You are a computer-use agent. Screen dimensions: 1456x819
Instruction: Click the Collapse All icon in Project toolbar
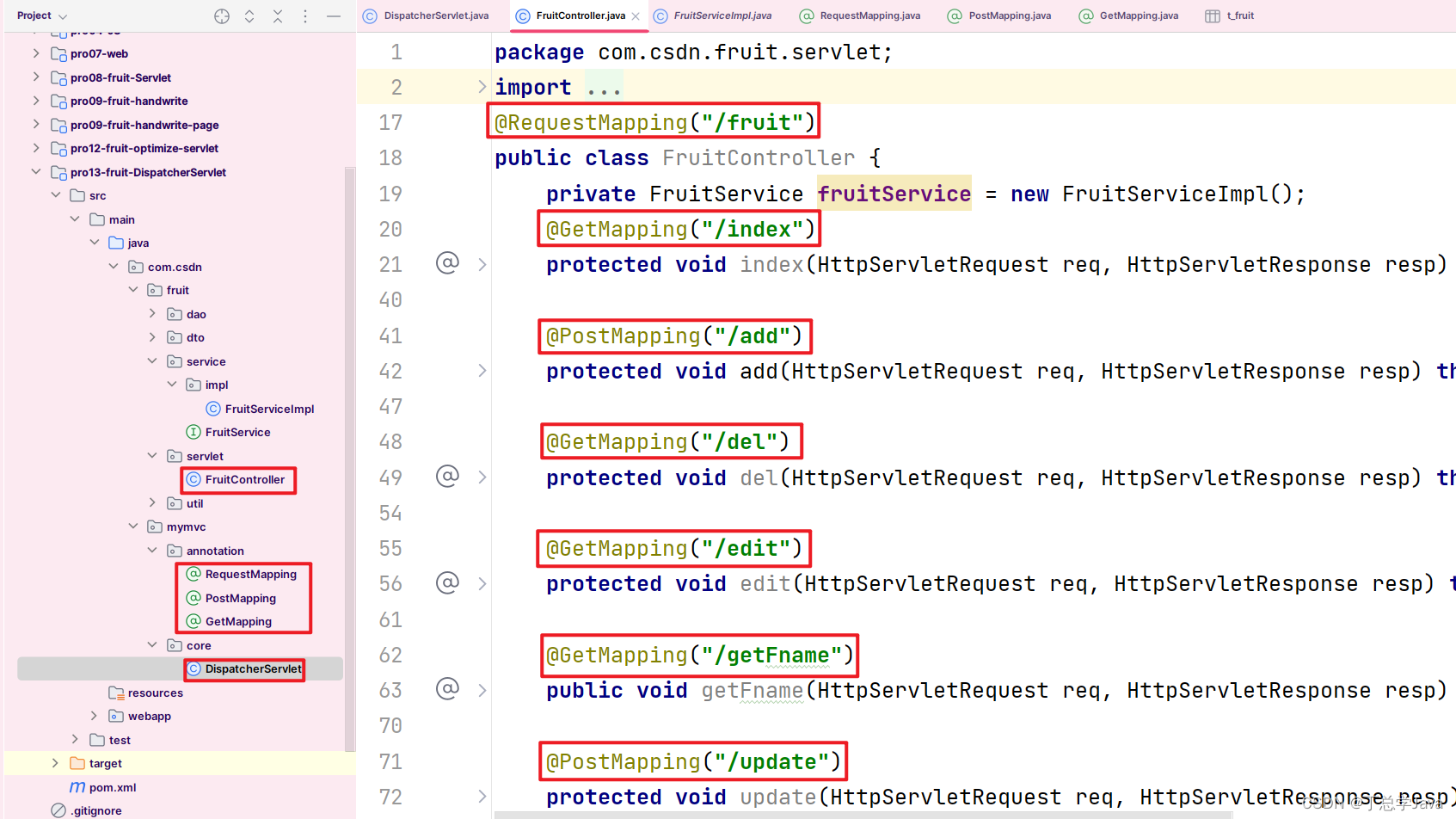[x=277, y=15]
